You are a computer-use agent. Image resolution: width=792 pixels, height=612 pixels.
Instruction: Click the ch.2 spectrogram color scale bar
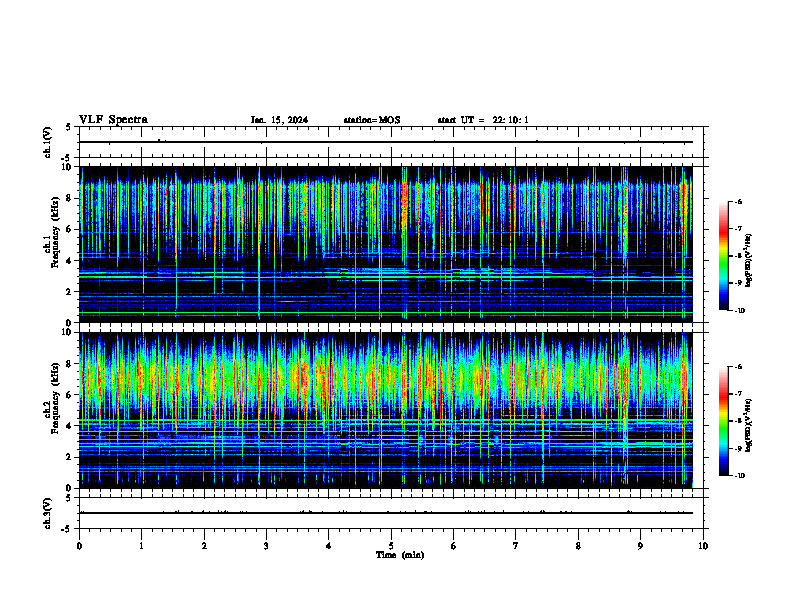[x=723, y=421]
